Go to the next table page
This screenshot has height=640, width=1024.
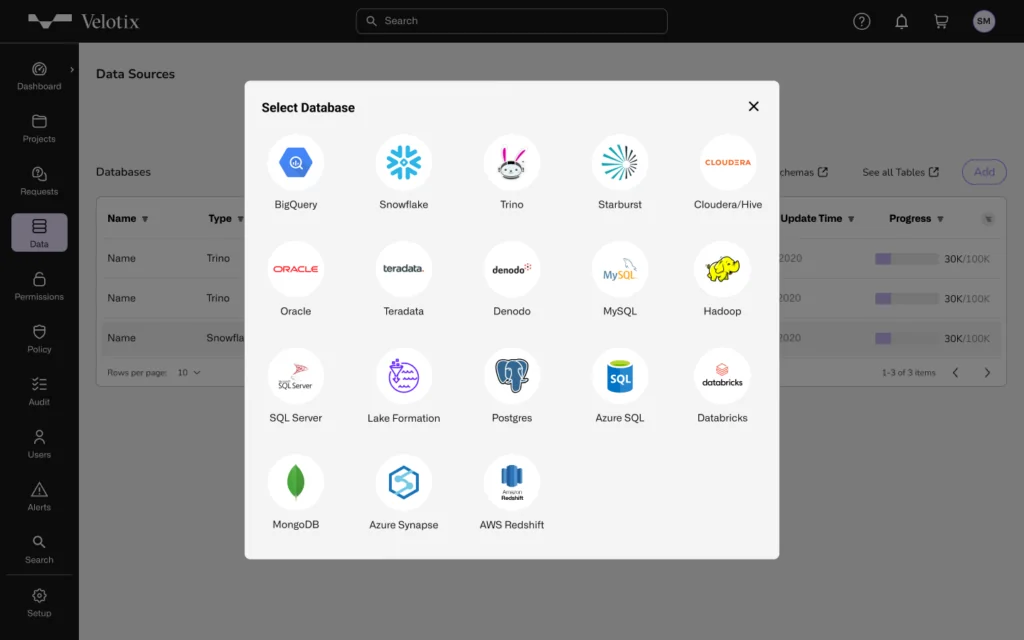(x=987, y=373)
